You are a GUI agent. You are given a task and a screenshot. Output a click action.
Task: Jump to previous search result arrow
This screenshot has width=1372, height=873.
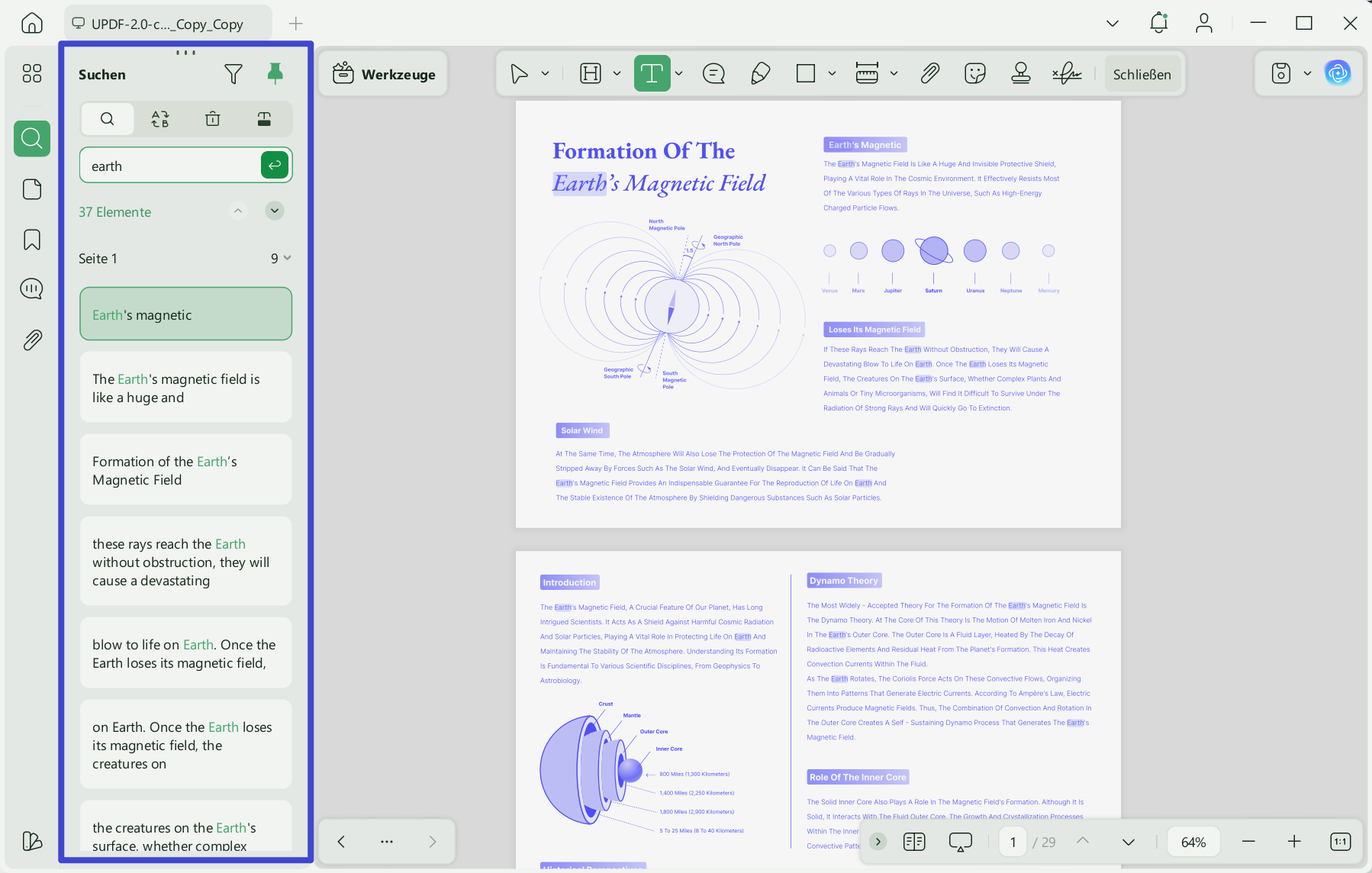pyautogui.click(x=238, y=211)
